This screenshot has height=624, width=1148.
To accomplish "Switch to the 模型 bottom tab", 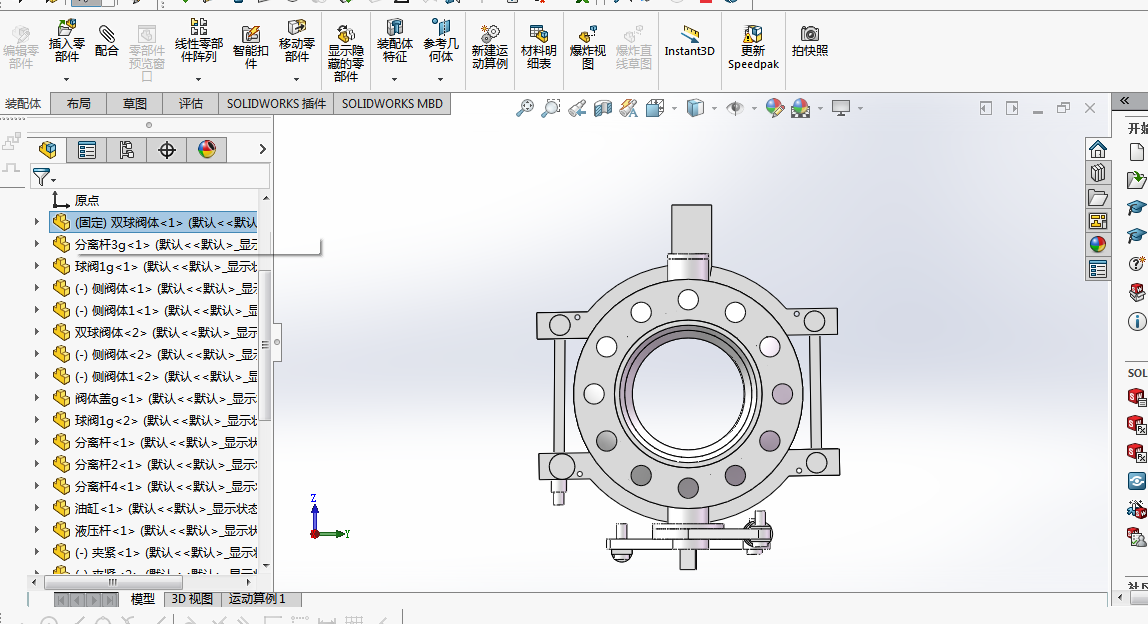I will click(x=143, y=599).
